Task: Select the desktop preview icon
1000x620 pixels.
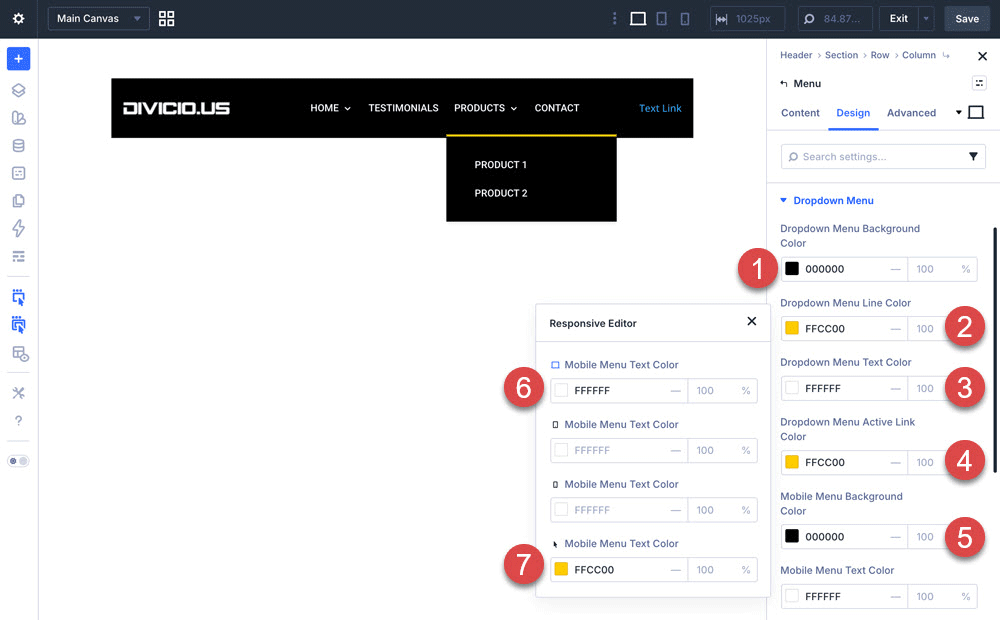Action: [640, 18]
